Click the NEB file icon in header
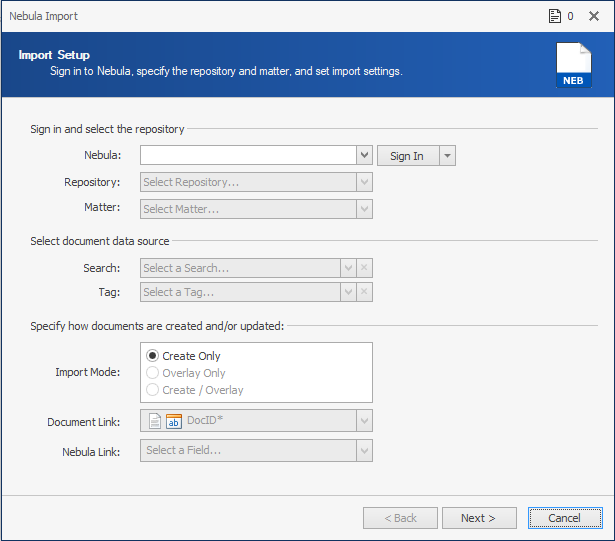615x541 pixels. coord(574,65)
